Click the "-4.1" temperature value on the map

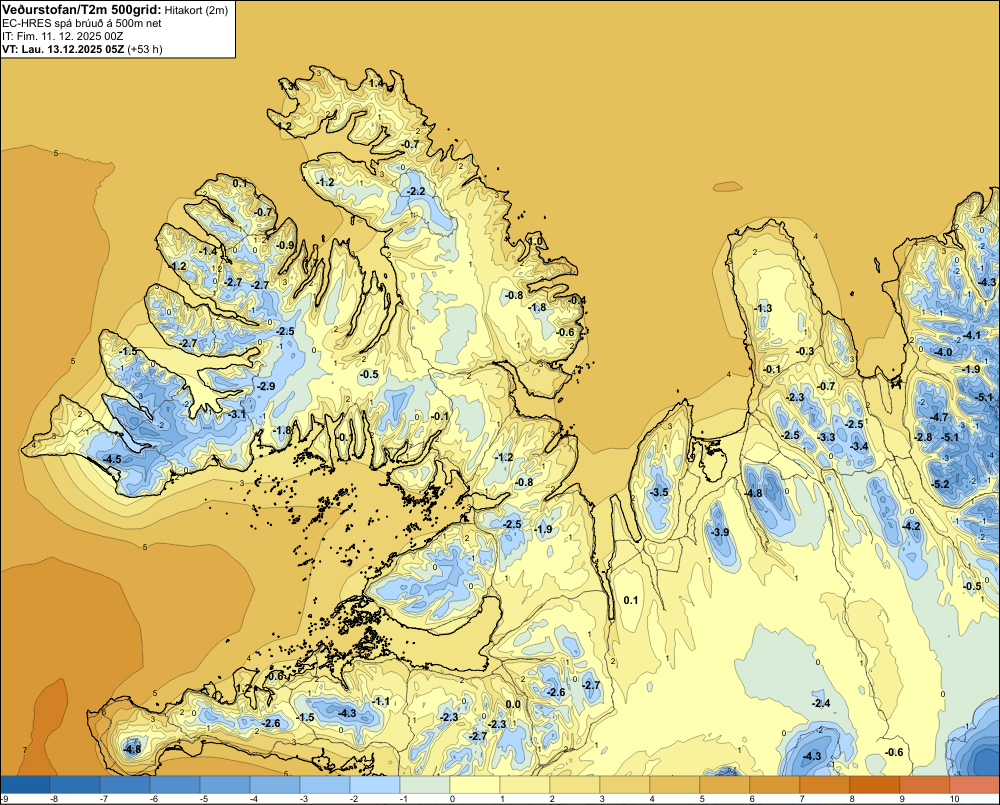(971, 335)
